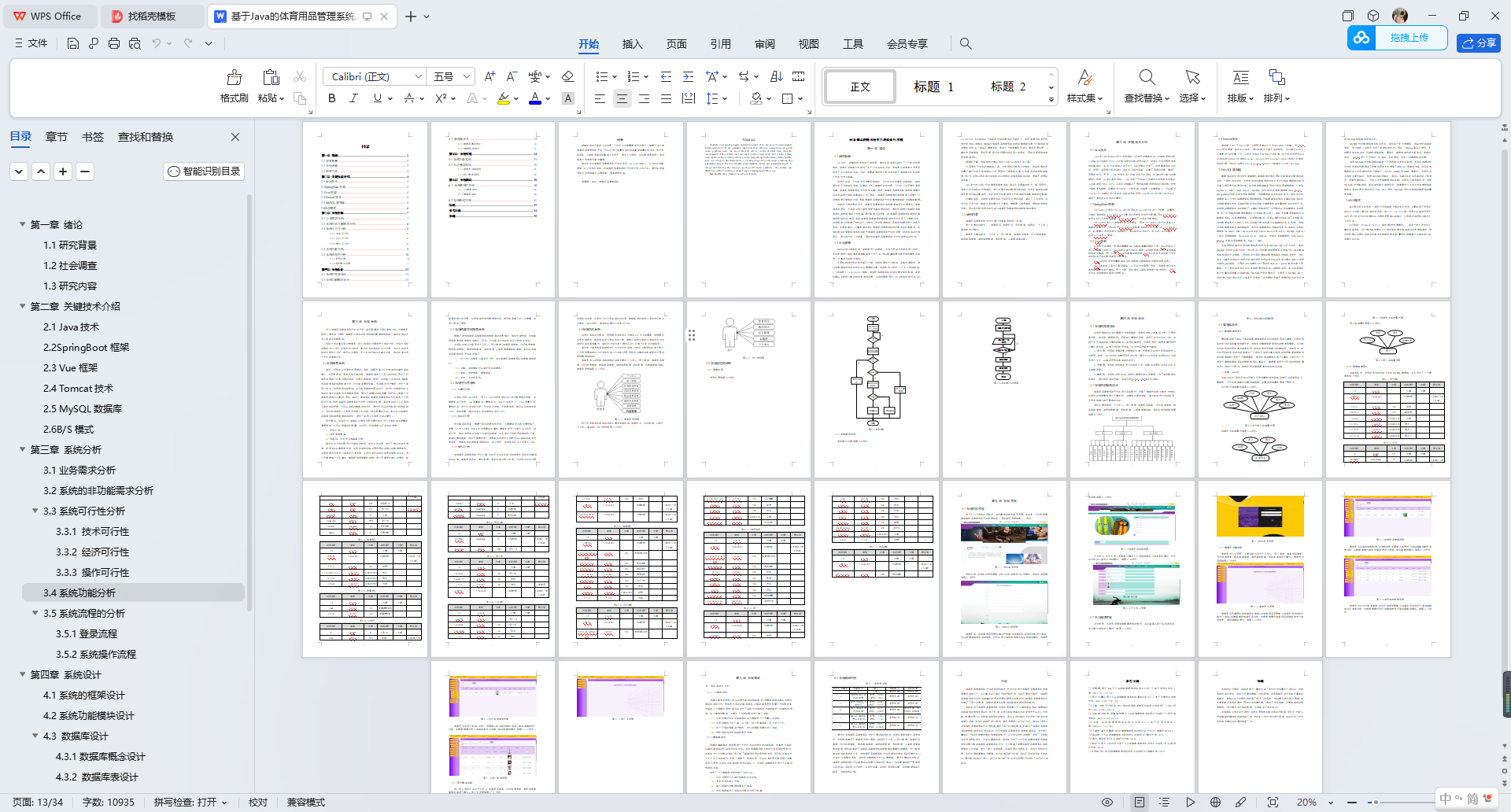Image resolution: width=1511 pixels, height=812 pixels.
Task: Collapse the 3.3 系统可行性分析 node
Action: coord(35,511)
